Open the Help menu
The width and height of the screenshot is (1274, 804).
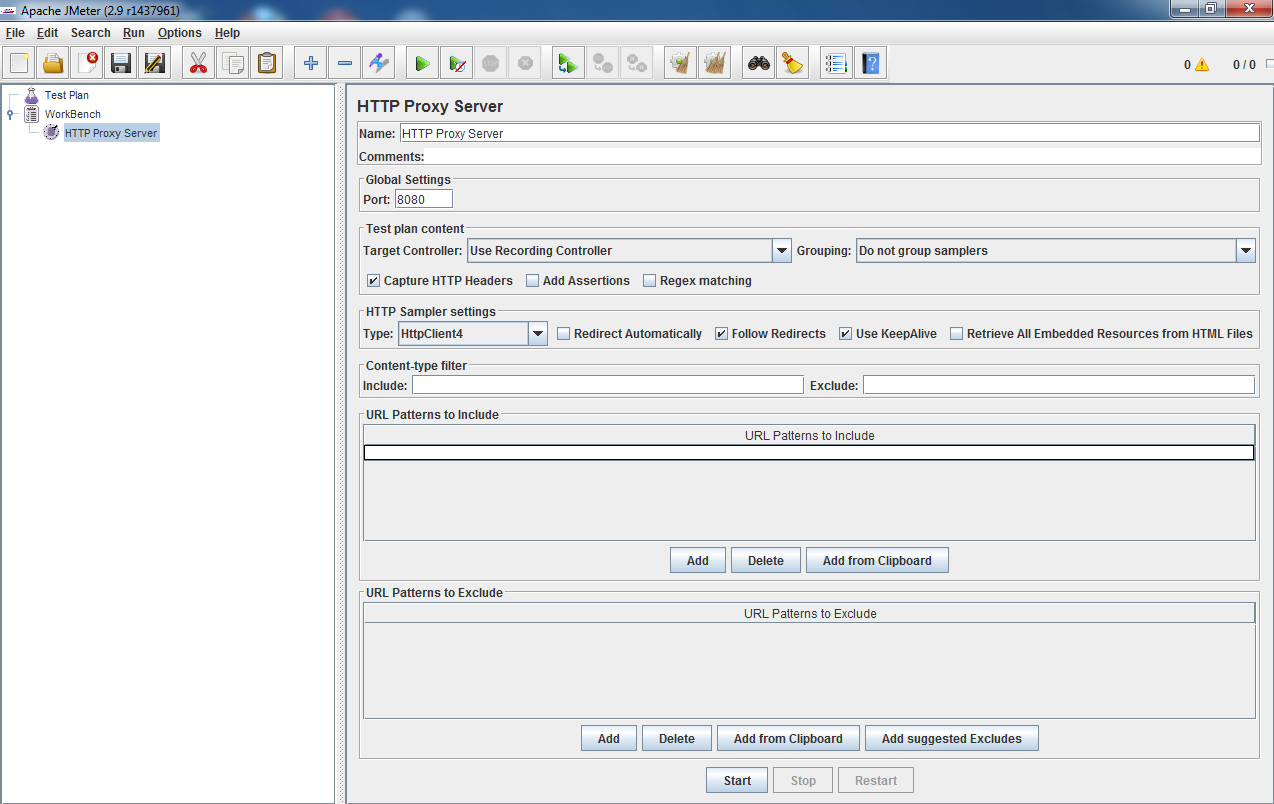227,33
